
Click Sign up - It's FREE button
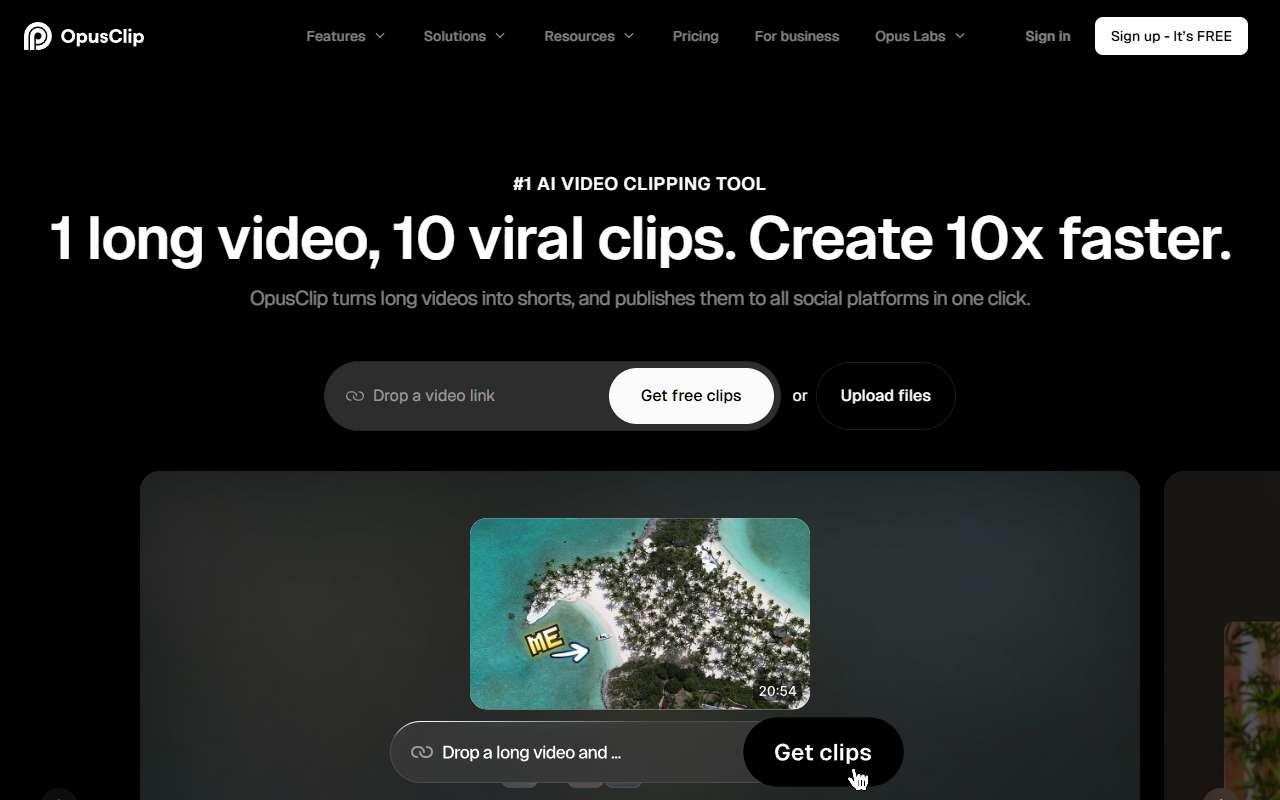point(1171,36)
